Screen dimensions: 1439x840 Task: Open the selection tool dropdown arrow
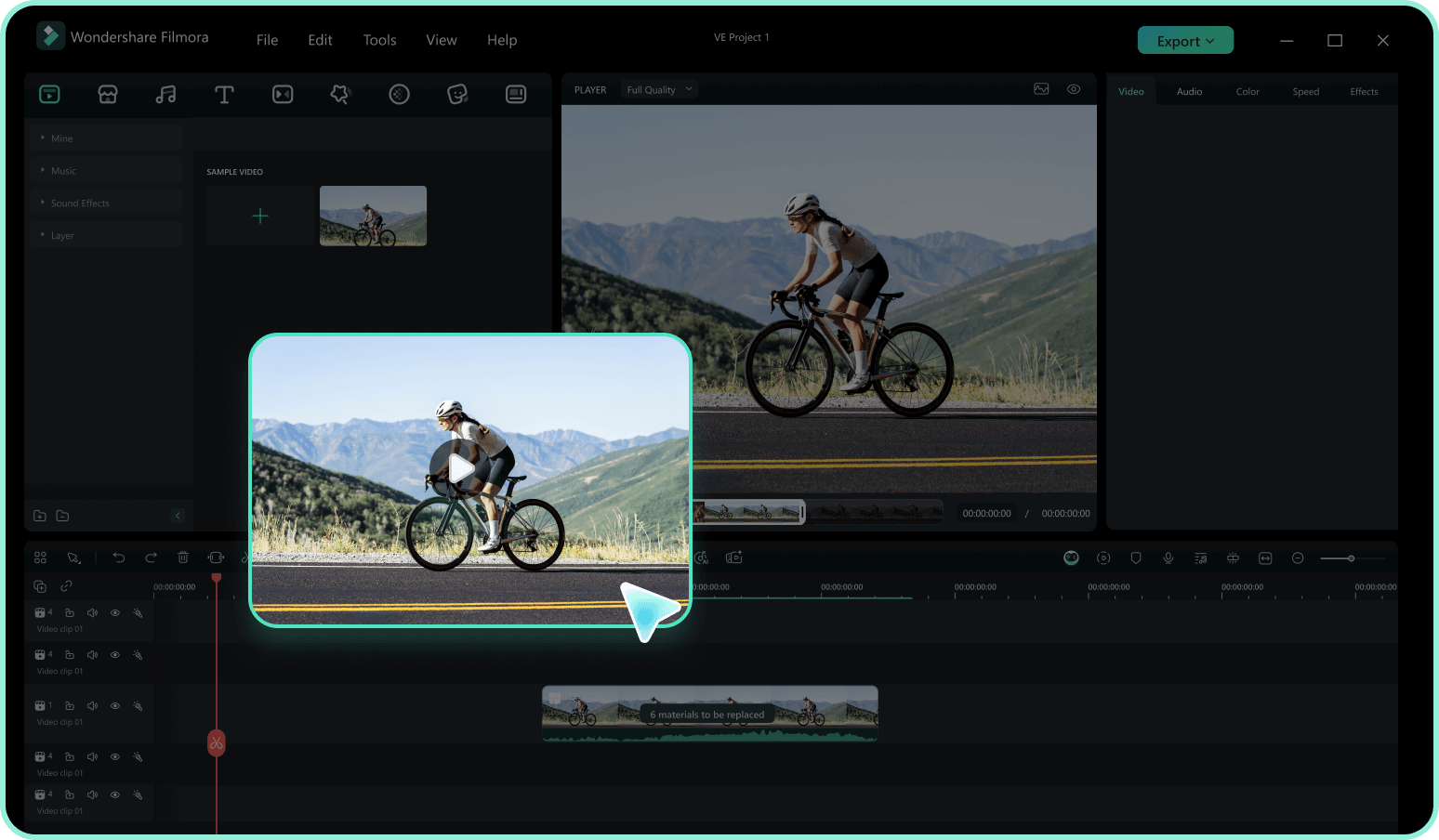point(80,562)
